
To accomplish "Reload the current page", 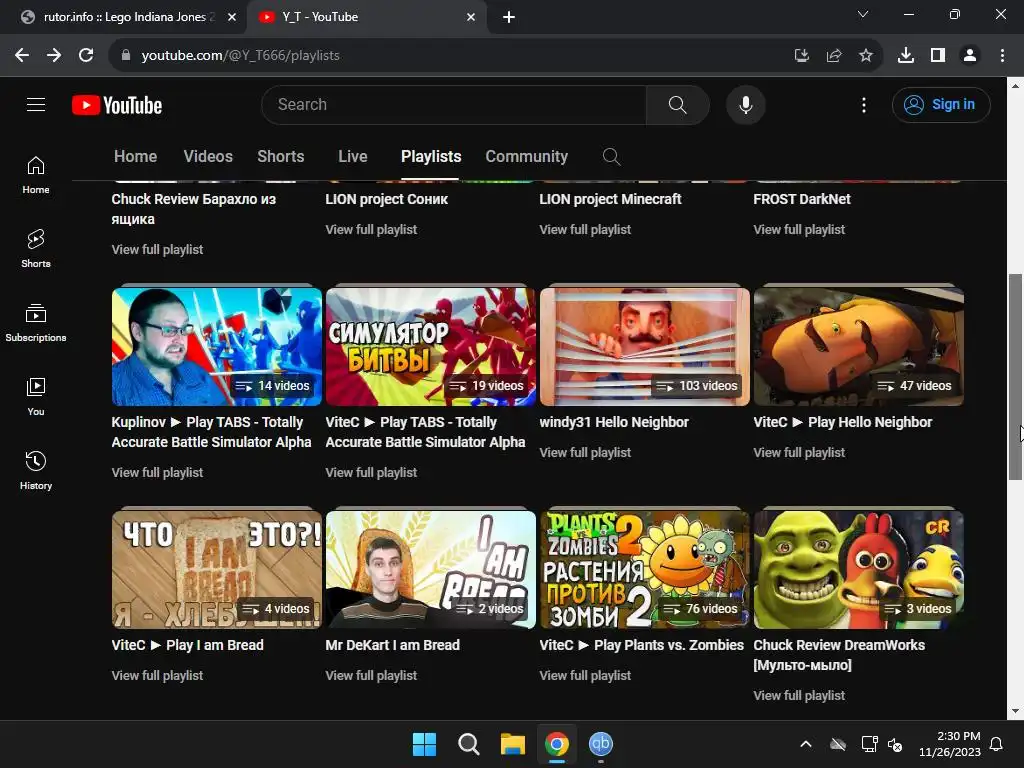I will pyautogui.click(x=86, y=56).
